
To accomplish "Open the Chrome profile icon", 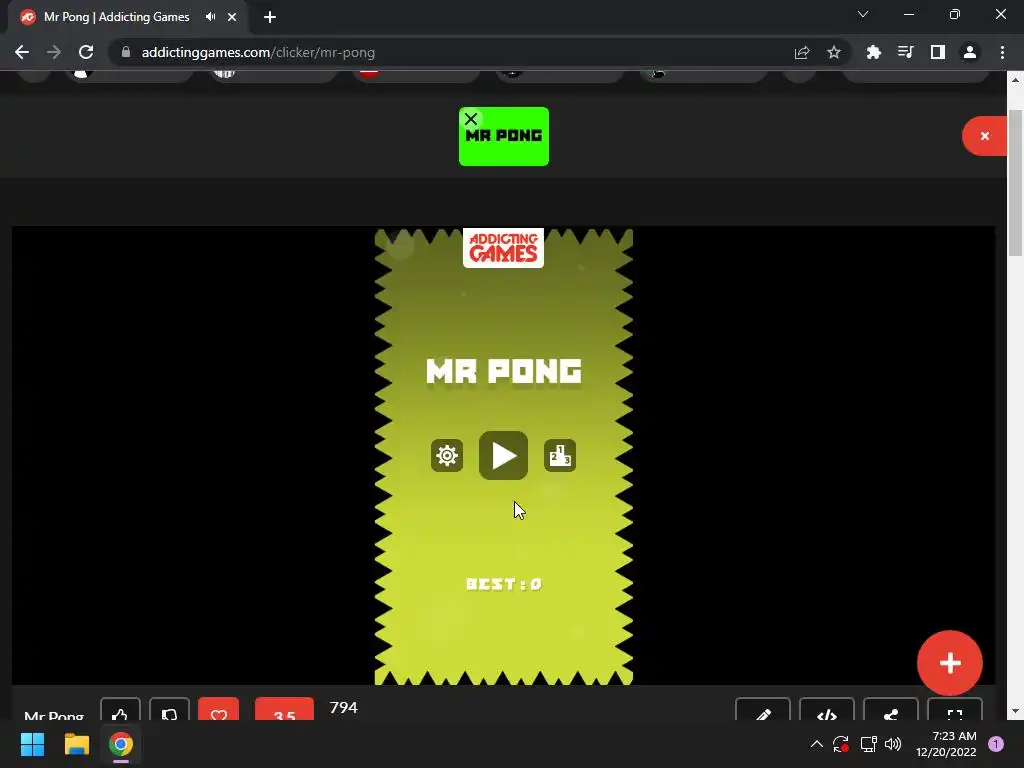I will pyautogui.click(x=970, y=52).
